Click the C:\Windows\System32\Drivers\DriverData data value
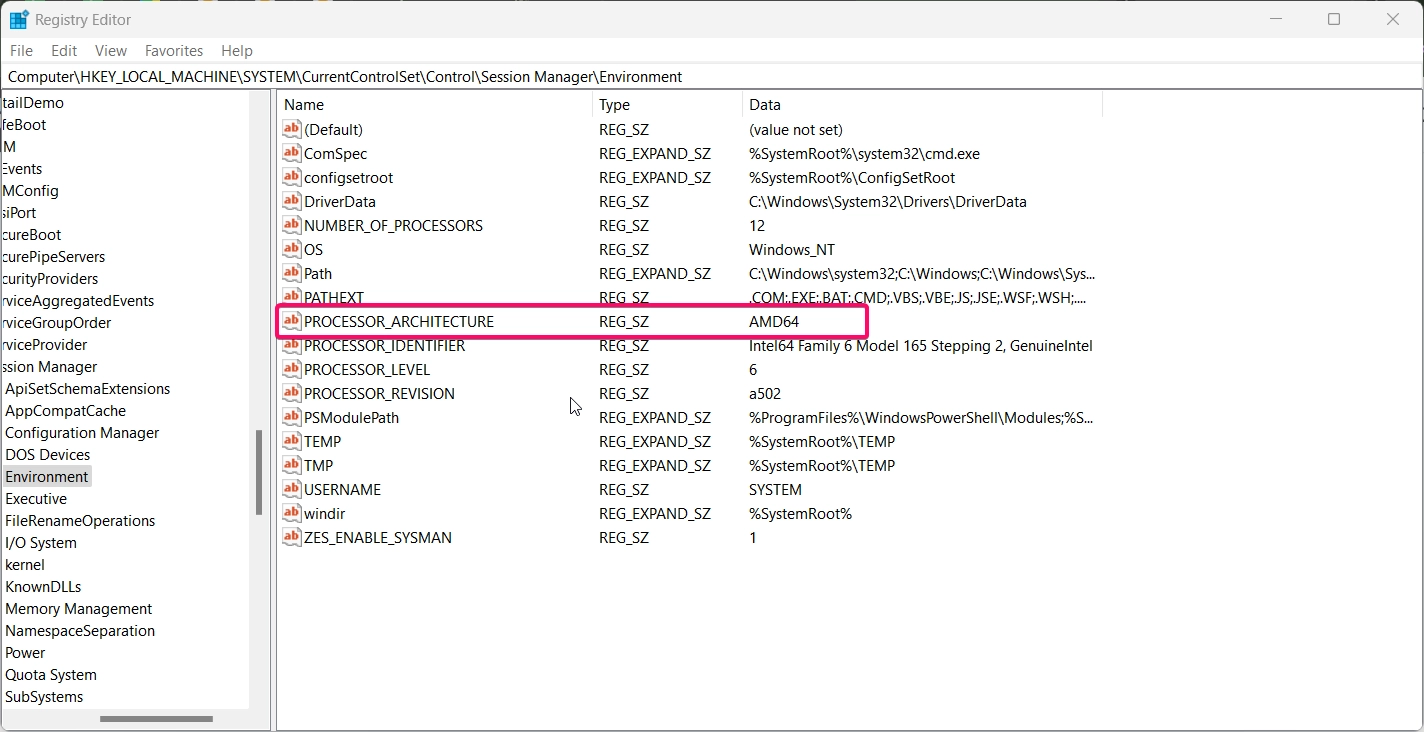The image size is (1424, 732). tap(888, 201)
